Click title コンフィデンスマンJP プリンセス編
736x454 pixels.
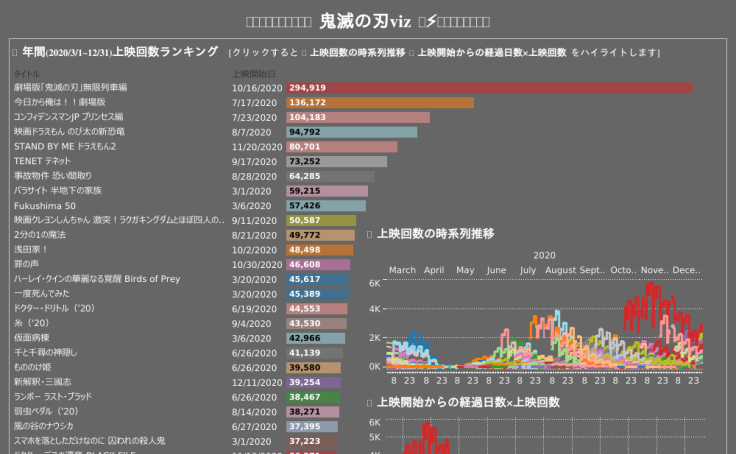tap(69, 117)
